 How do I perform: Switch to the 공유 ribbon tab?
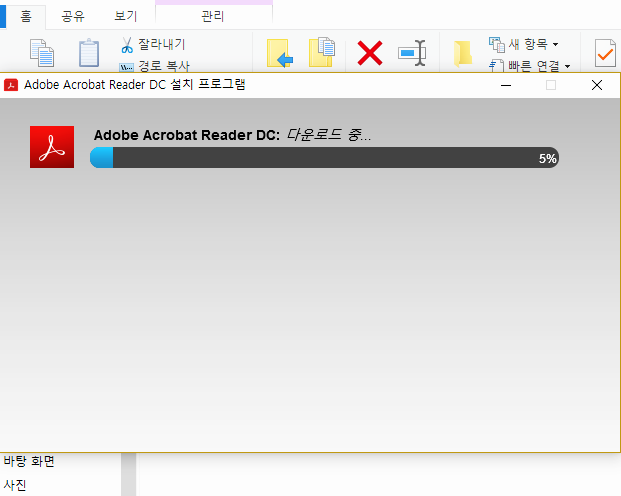73,16
